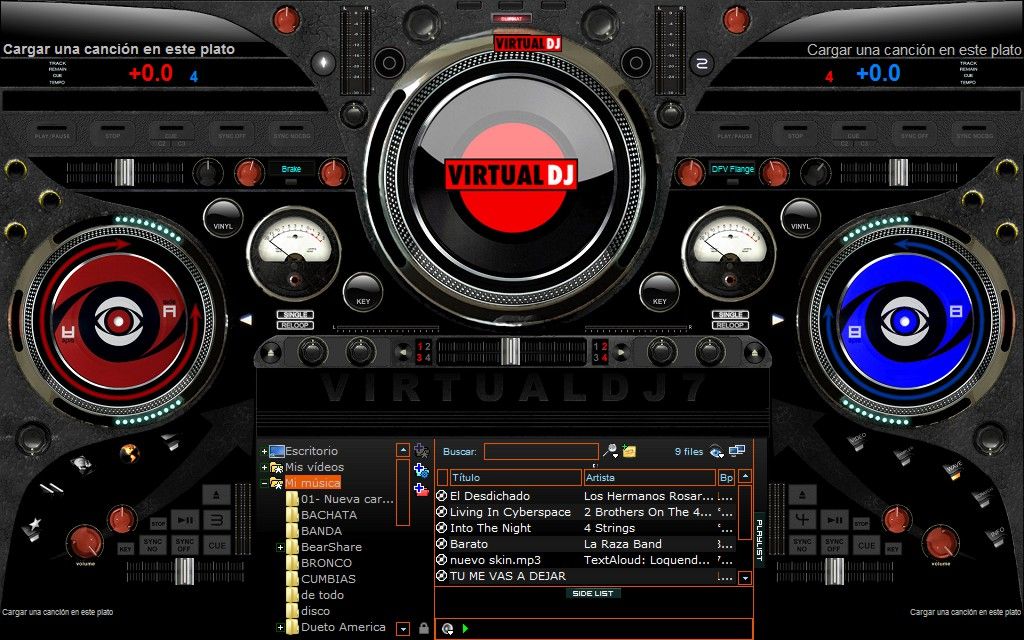Enable left SINGLE loop mode
Viewport: 1024px width, 640px height.
tap(295, 315)
